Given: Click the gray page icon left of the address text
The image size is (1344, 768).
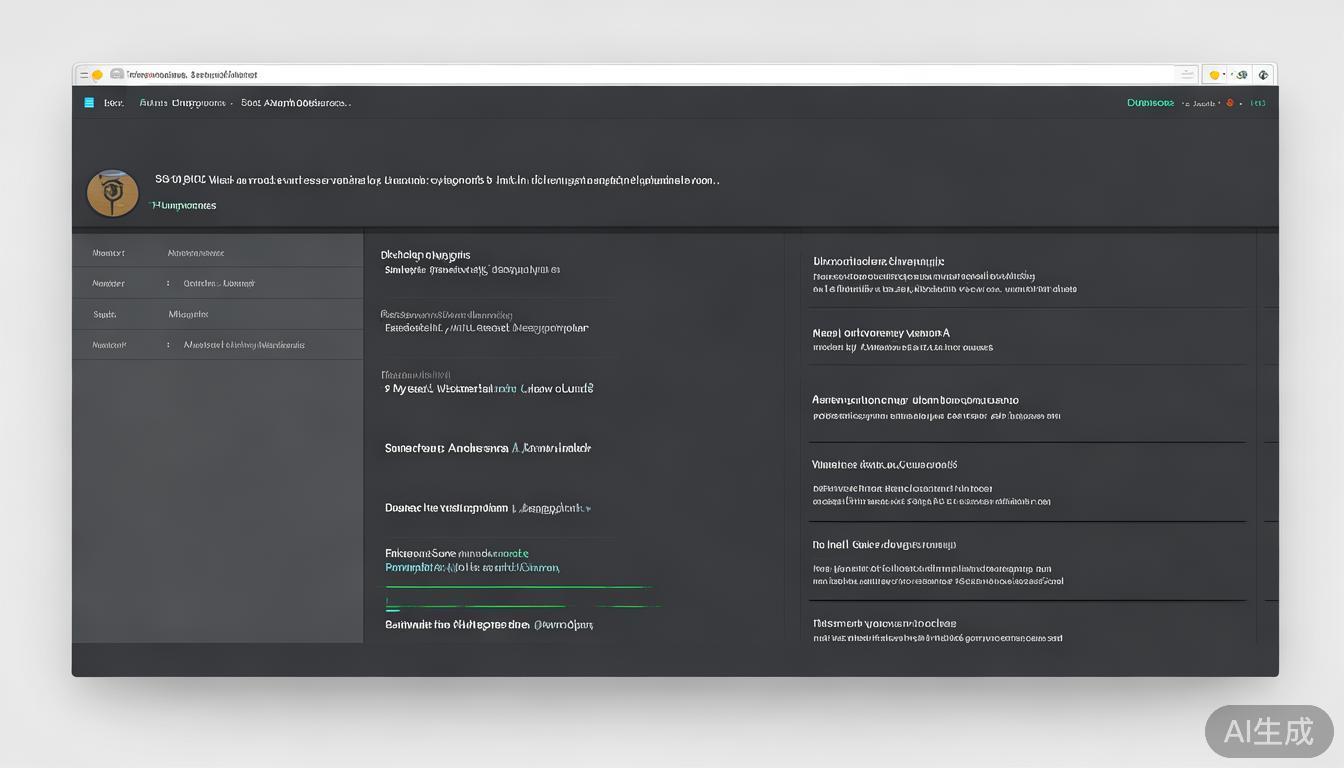Looking at the screenshot, I should (x=117, y=75).
